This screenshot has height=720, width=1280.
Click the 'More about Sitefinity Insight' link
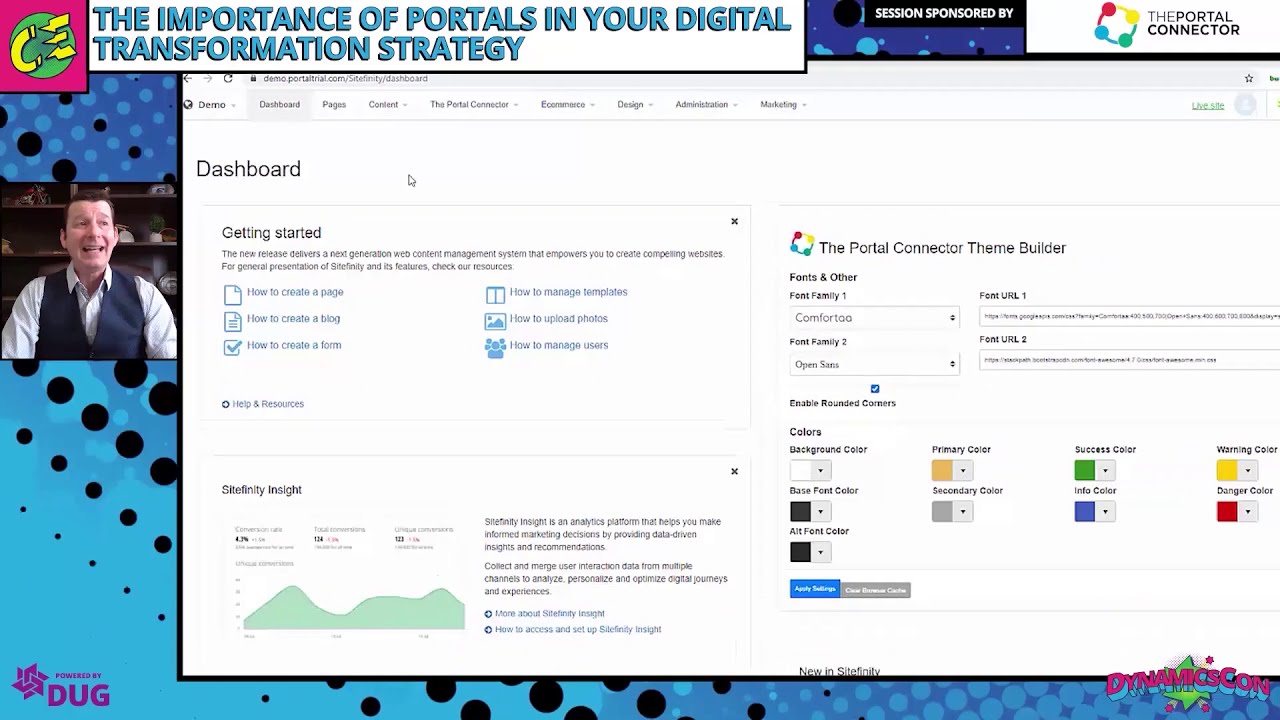549,613
